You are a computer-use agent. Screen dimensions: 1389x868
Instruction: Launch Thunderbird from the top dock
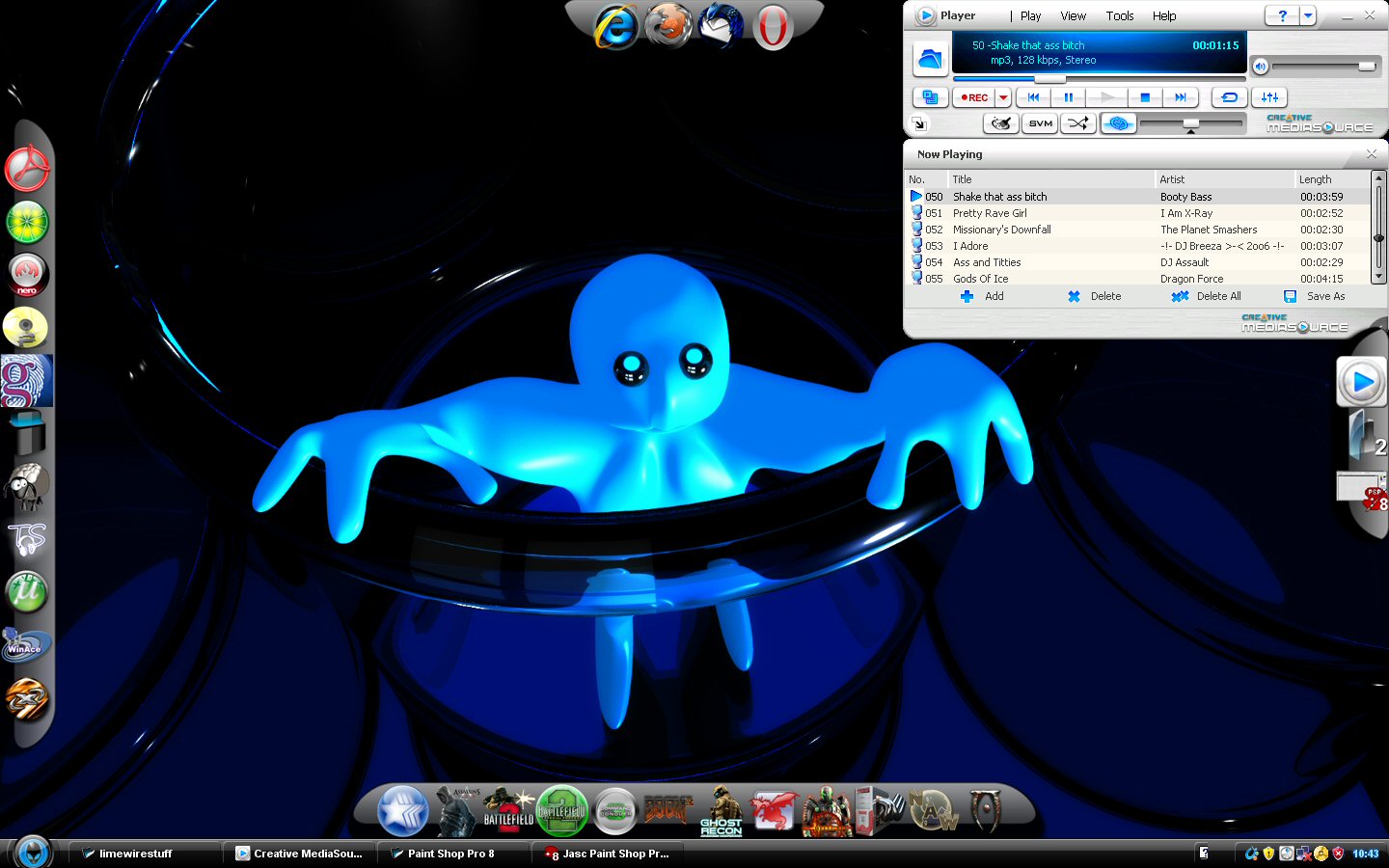(x=721, y=26)
